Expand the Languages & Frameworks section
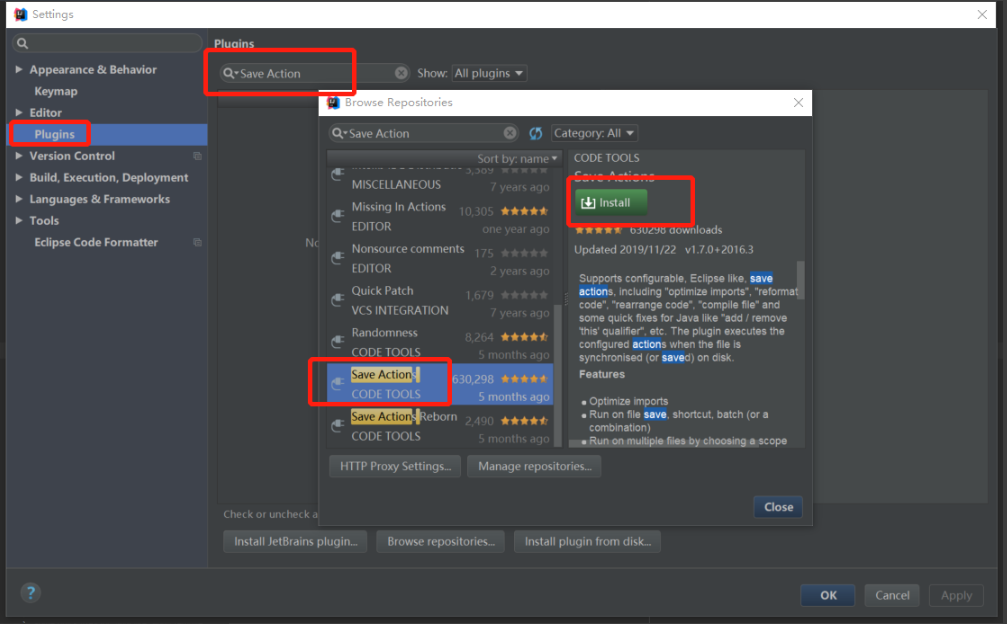 click(19, 199)
